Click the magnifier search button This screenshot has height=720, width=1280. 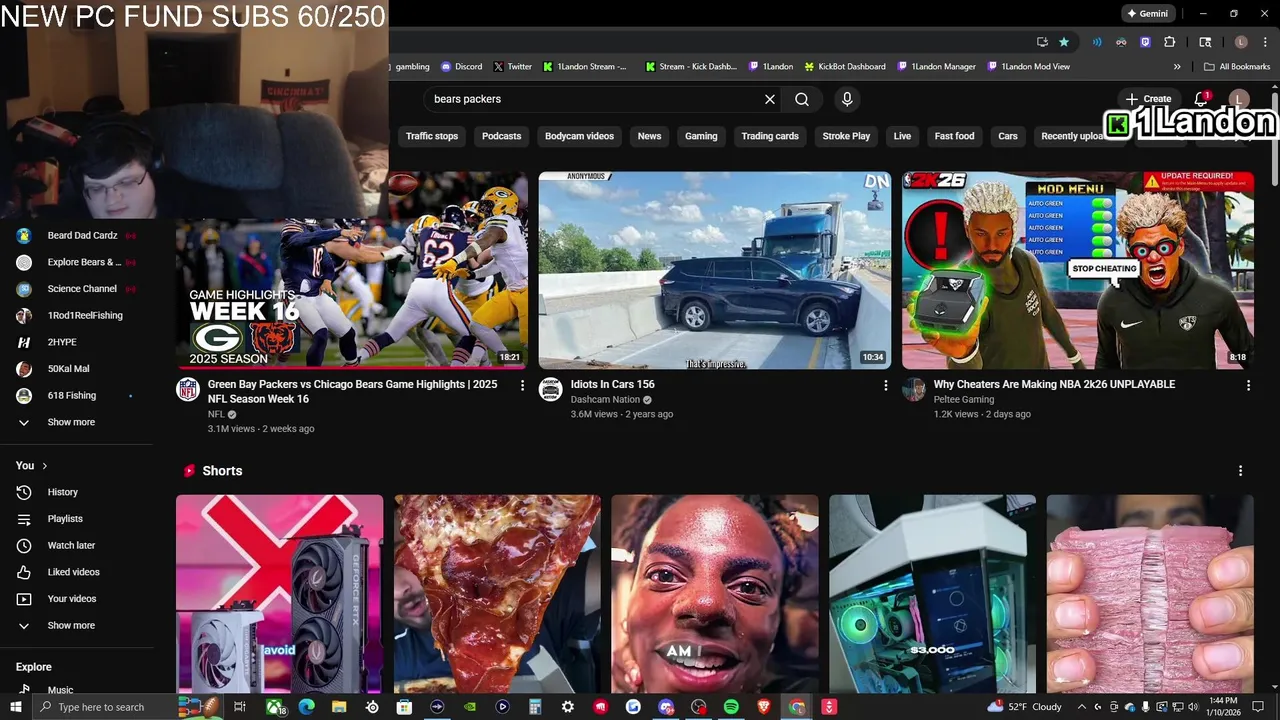coord(802,99)
